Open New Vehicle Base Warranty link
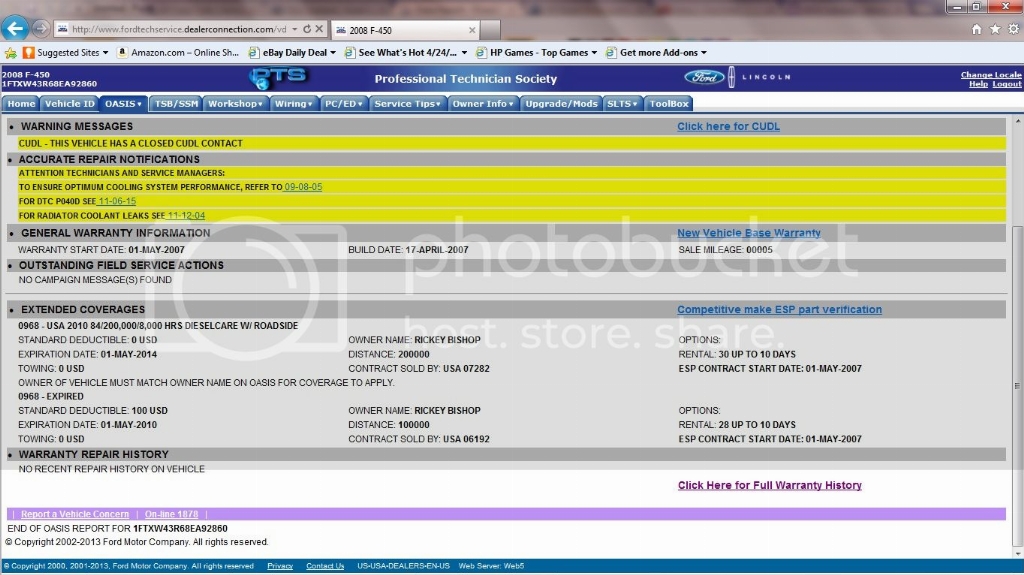 748,233
